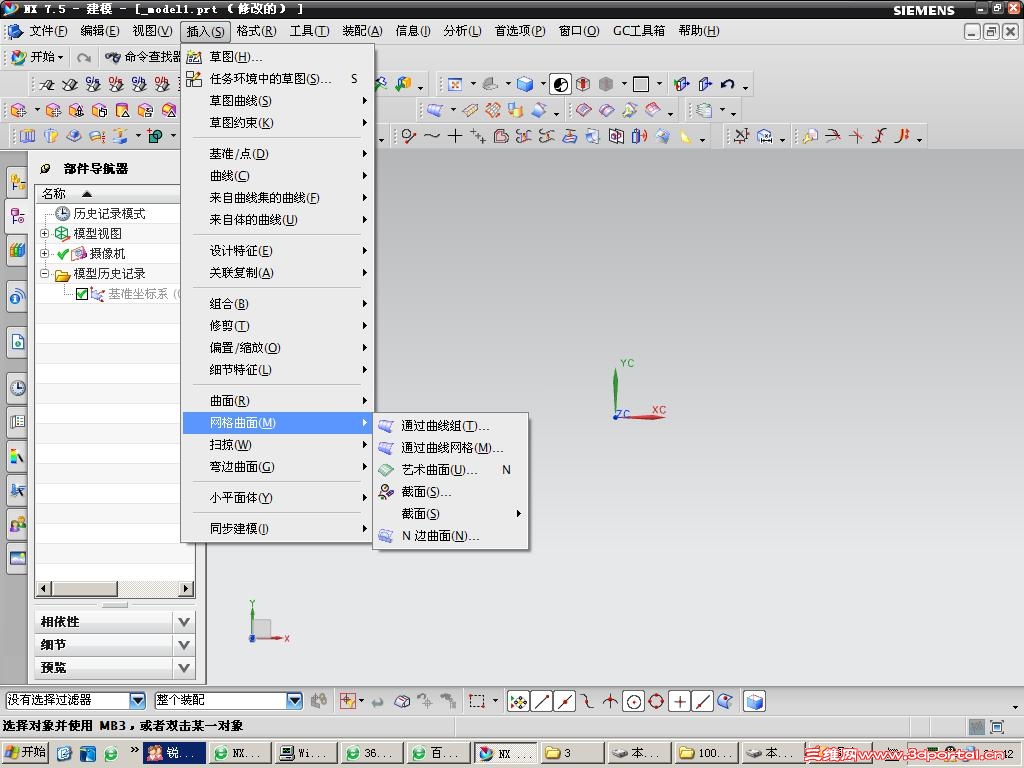Expand the 预览 panel chevron
This screenshot has height=768, width=1024.
(x=184, y=667)
